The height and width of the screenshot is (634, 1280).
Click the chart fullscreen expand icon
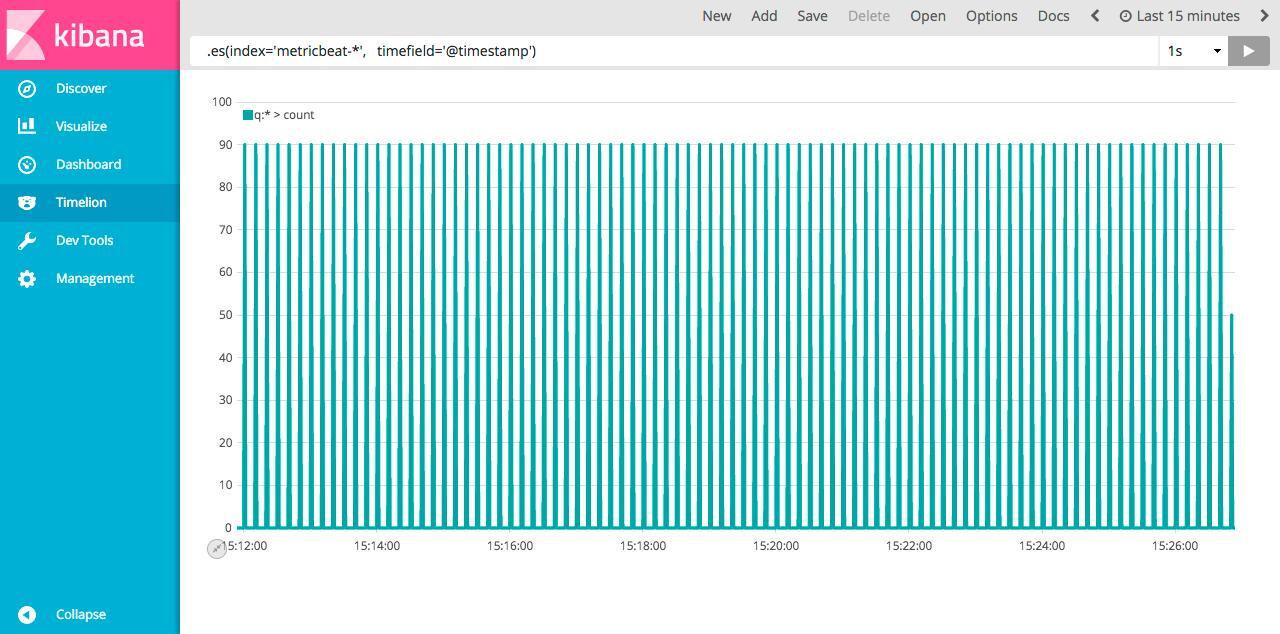click(217, 548)
